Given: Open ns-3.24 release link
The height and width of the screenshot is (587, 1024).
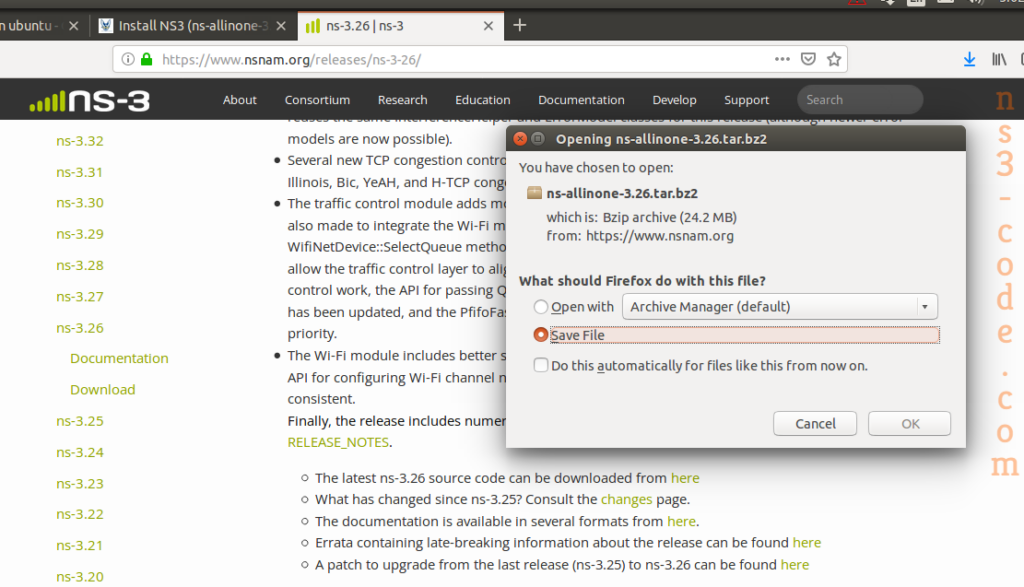Looking at the screenshot, I should point(80,452).
